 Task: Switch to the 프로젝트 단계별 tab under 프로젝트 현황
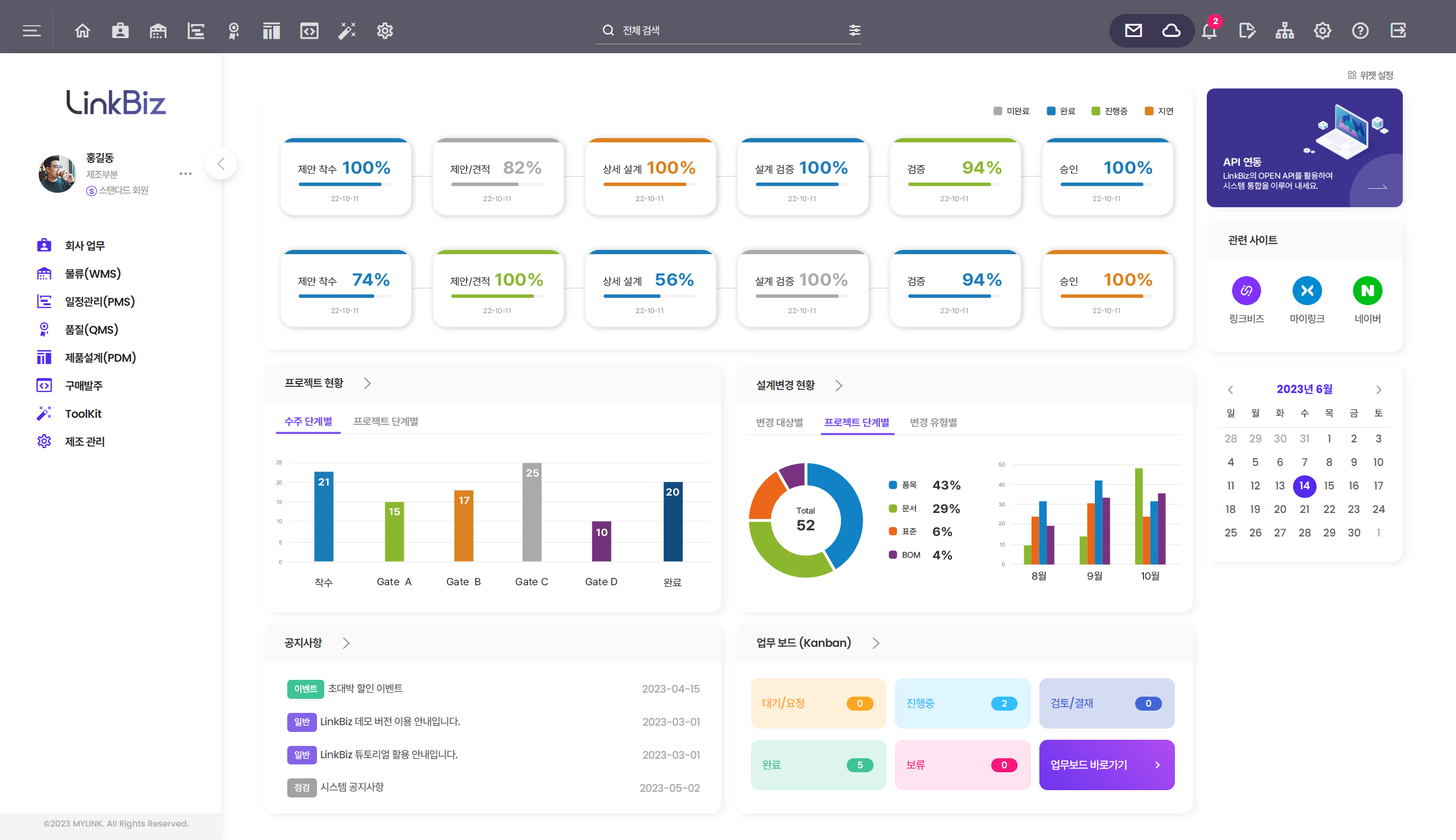click(385, 422)
